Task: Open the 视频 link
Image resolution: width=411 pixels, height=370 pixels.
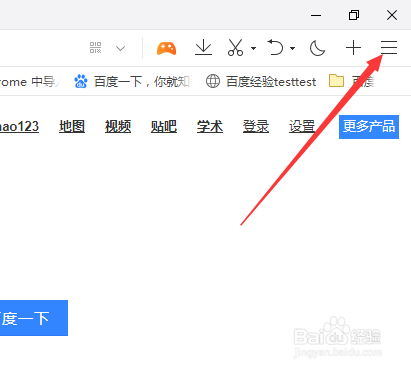Action: point(118,127)
